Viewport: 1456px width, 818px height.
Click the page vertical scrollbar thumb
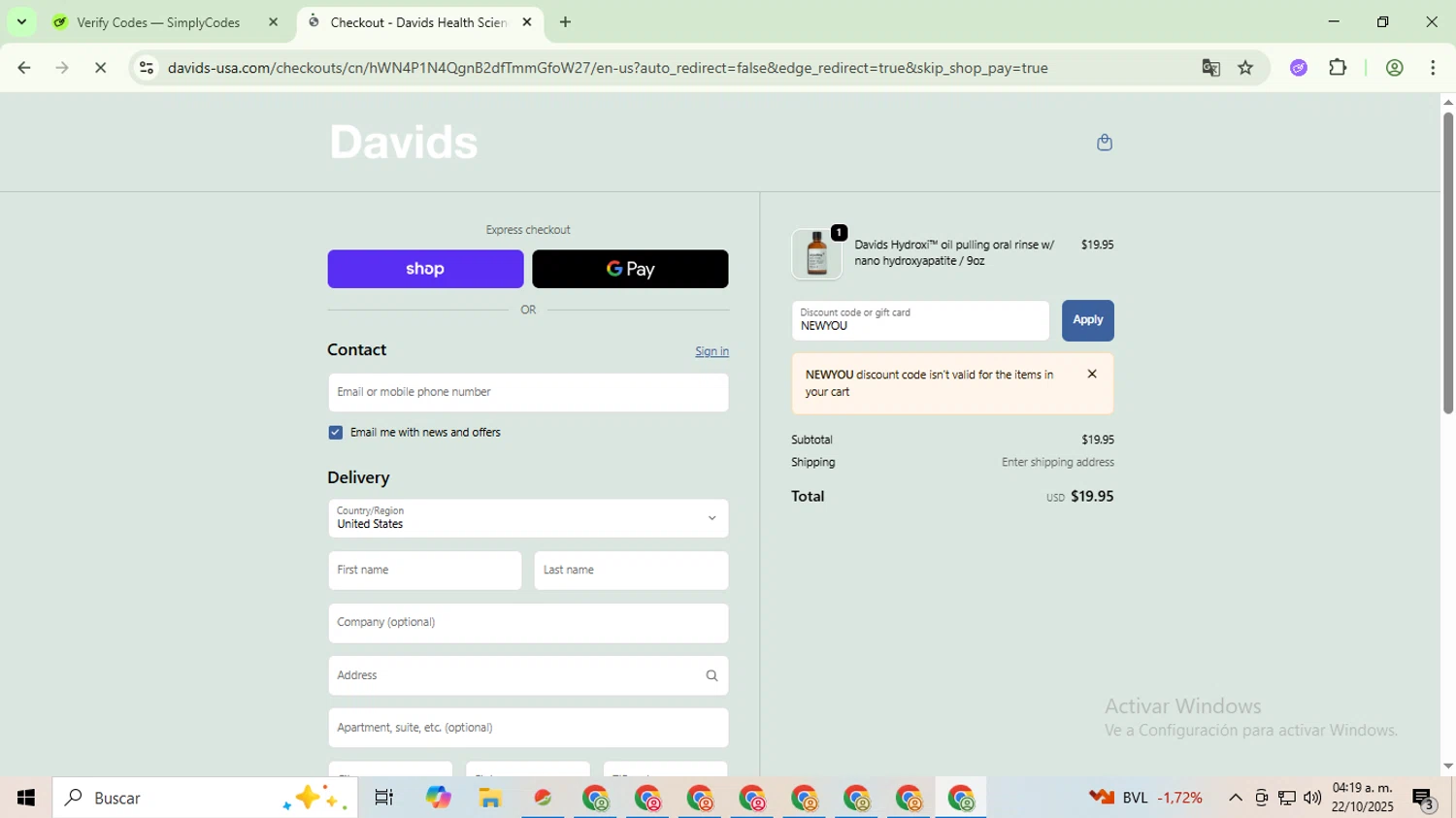click(1447, 262)
